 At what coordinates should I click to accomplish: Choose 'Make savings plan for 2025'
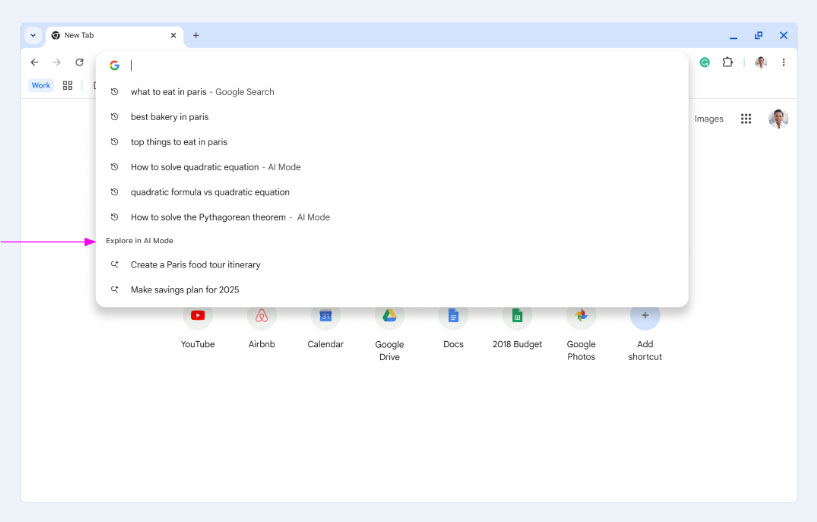[x=392, y=290]
